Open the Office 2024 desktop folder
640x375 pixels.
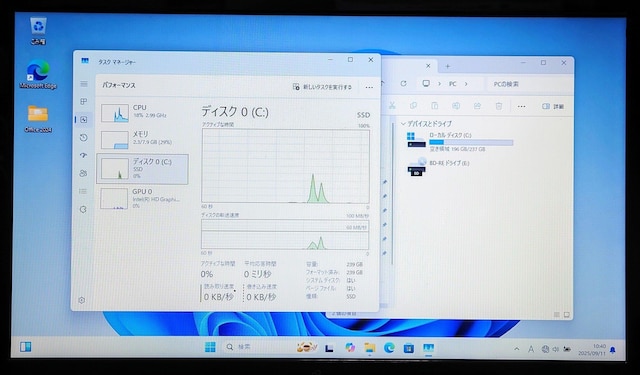tap(38, 119)
